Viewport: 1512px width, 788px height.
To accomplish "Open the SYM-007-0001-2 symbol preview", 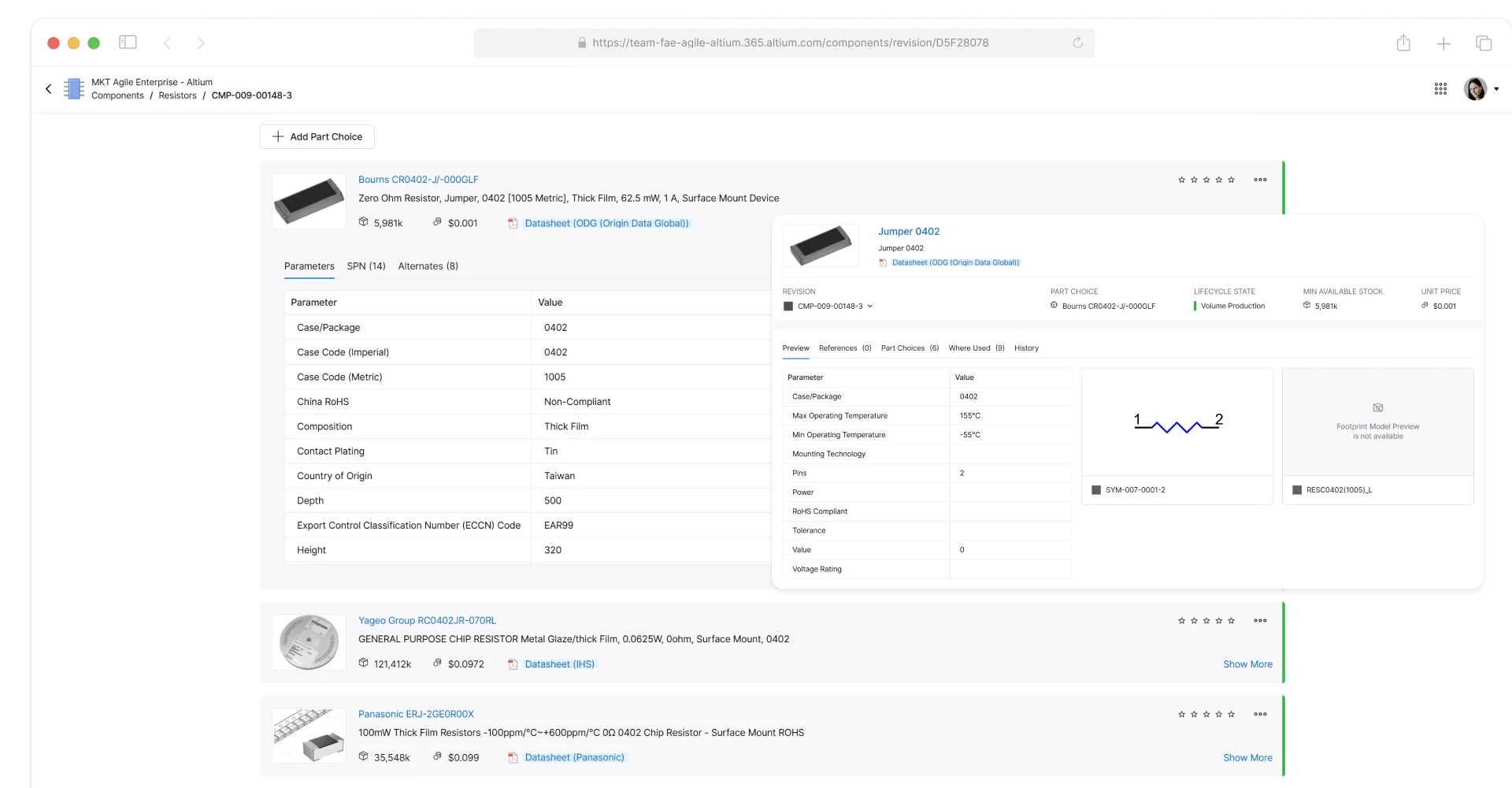I will 1177,422.
